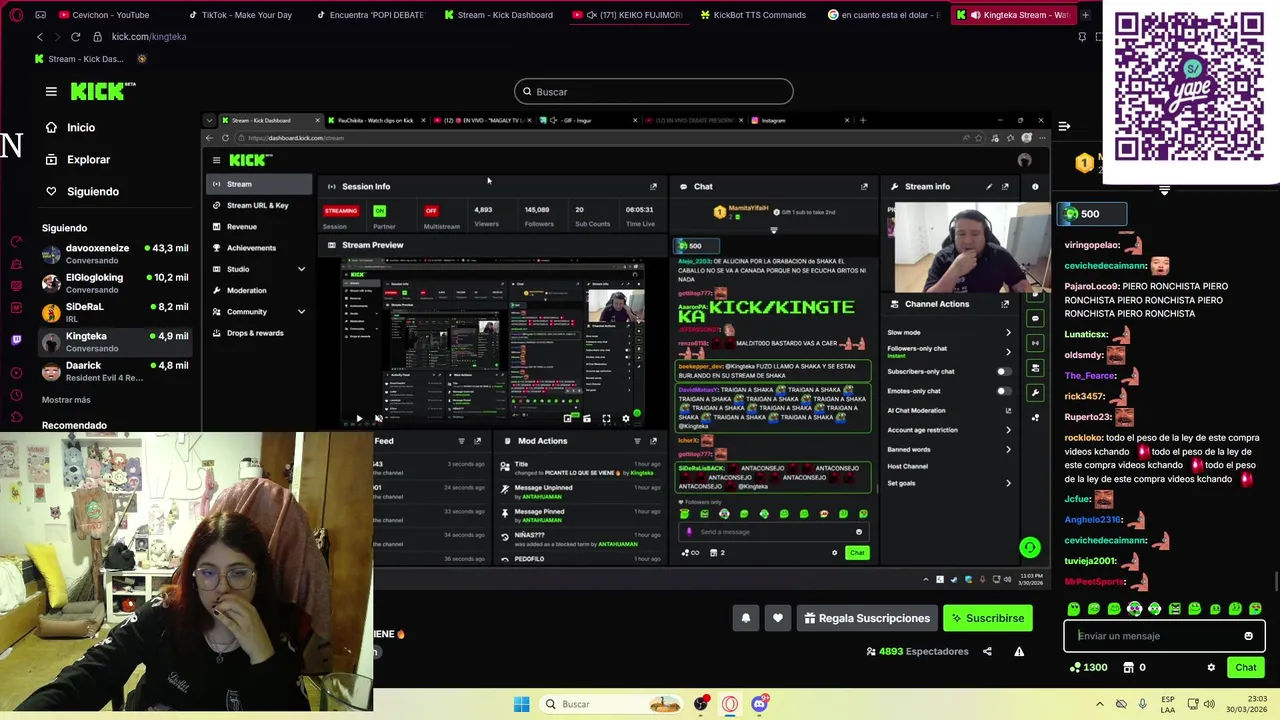Image resolution: width=1280 pixels, height=720 pixels.
Task: Toggle Subscribers-only chat switch
Action: [1003, 372]
